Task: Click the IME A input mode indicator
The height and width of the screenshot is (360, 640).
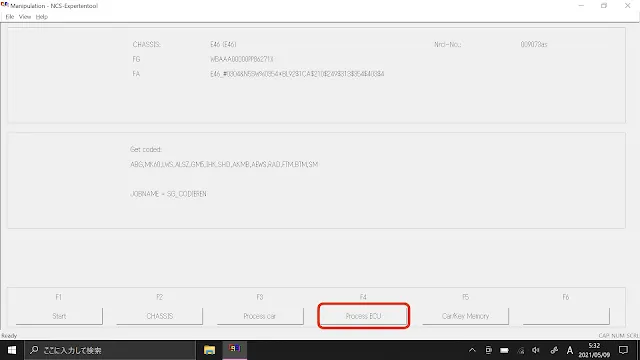Action: click(570, 350)
